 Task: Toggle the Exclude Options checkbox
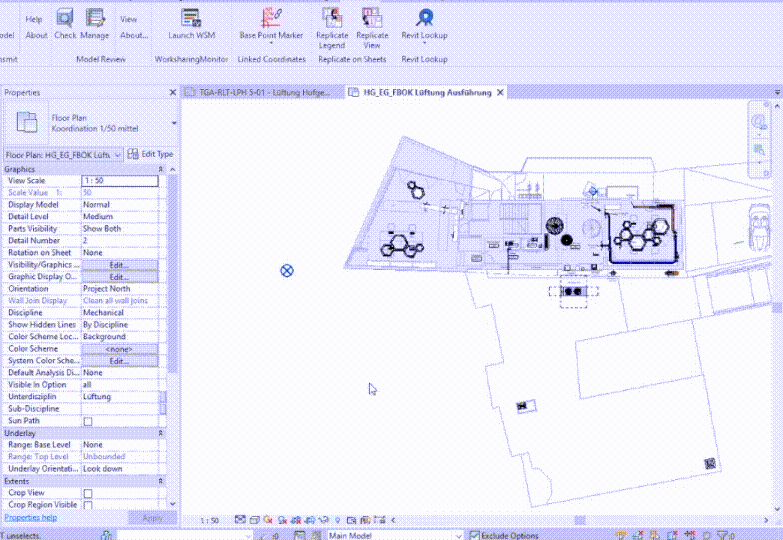(474, 535)
